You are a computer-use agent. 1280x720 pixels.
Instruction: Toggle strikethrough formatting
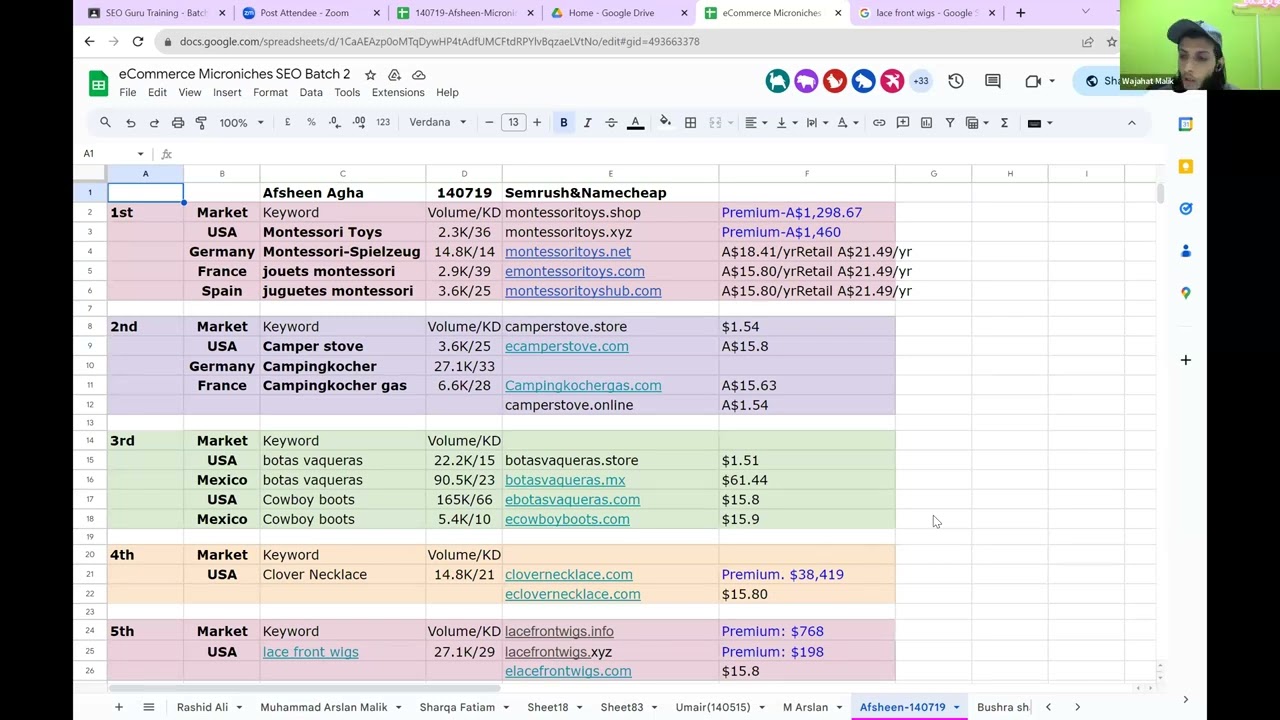click(611, 123)
